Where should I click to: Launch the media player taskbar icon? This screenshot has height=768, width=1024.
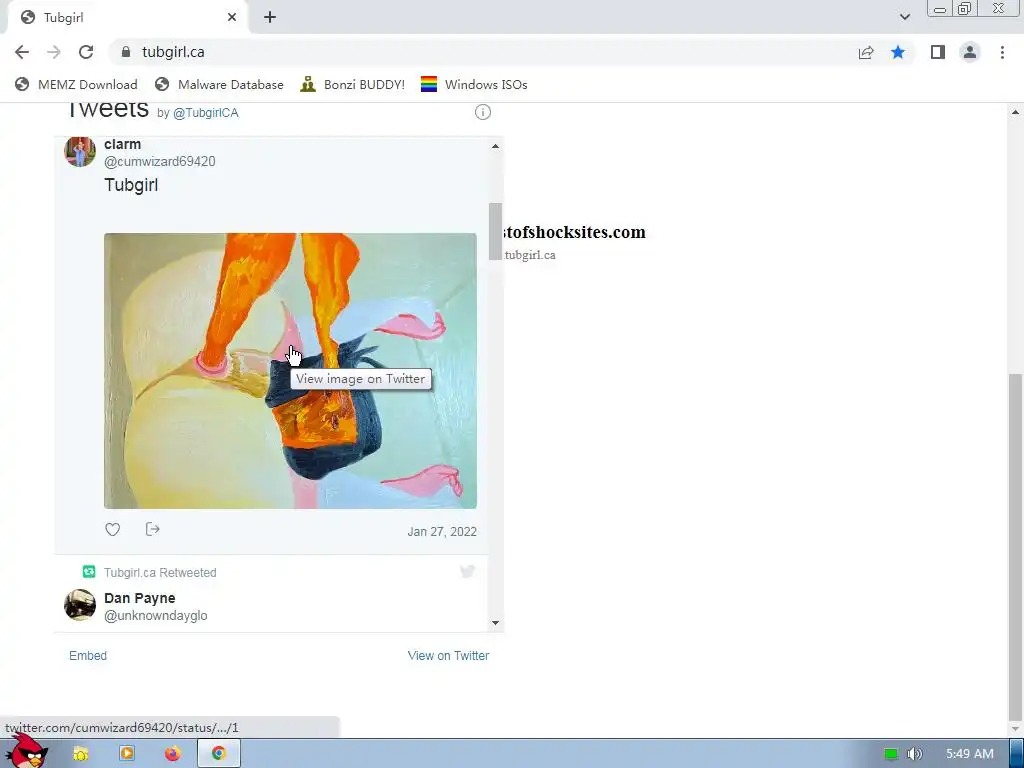tap(127, 754)
